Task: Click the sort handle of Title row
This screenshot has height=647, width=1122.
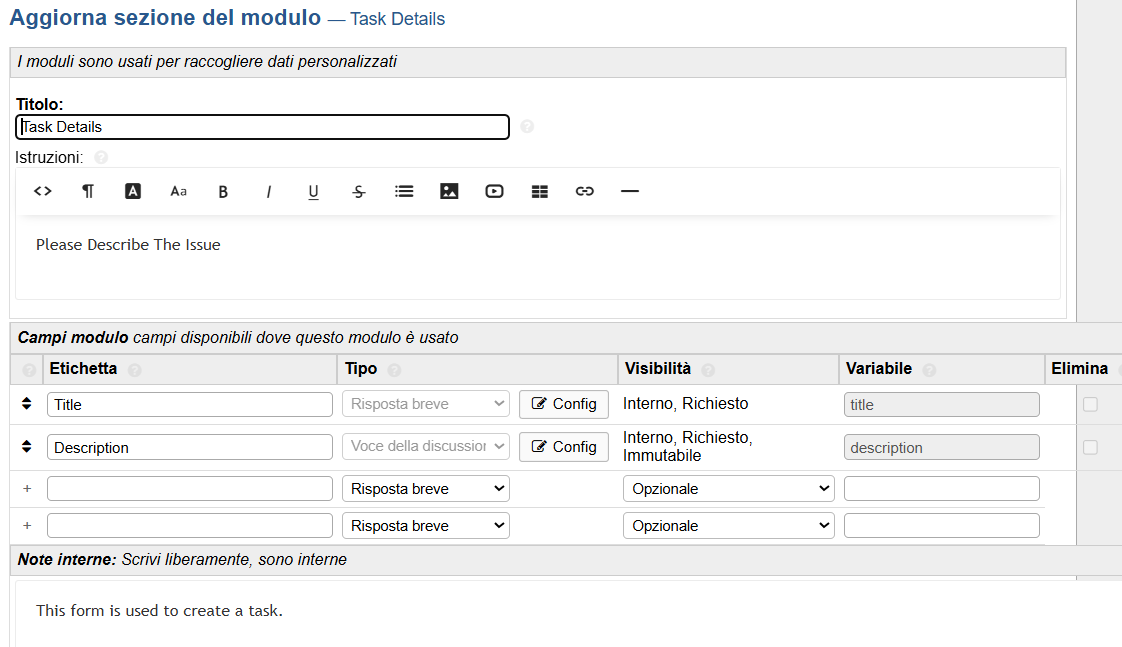Action: point(27,404)
